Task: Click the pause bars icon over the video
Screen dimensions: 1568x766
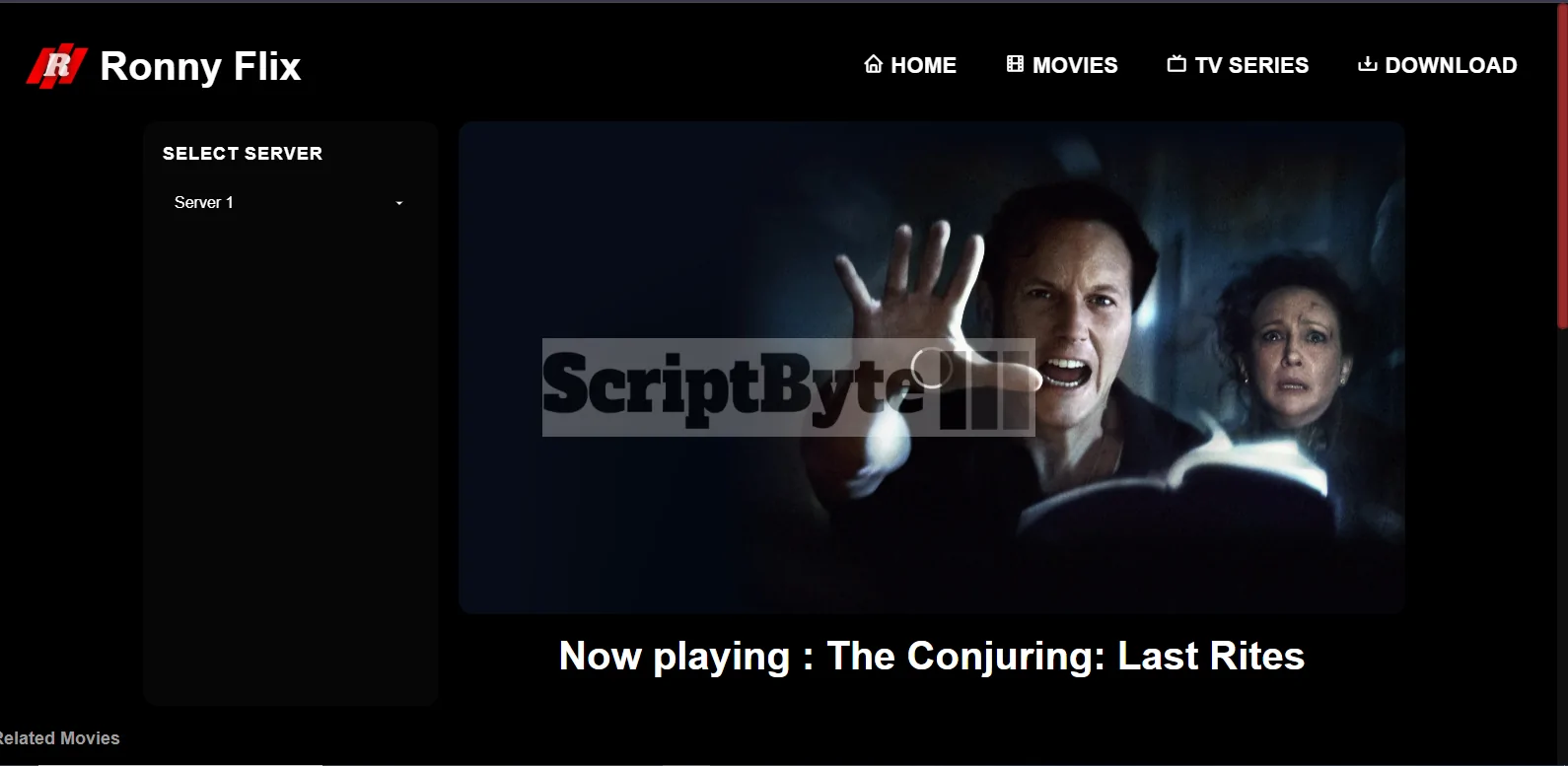Action: point(984,392)
